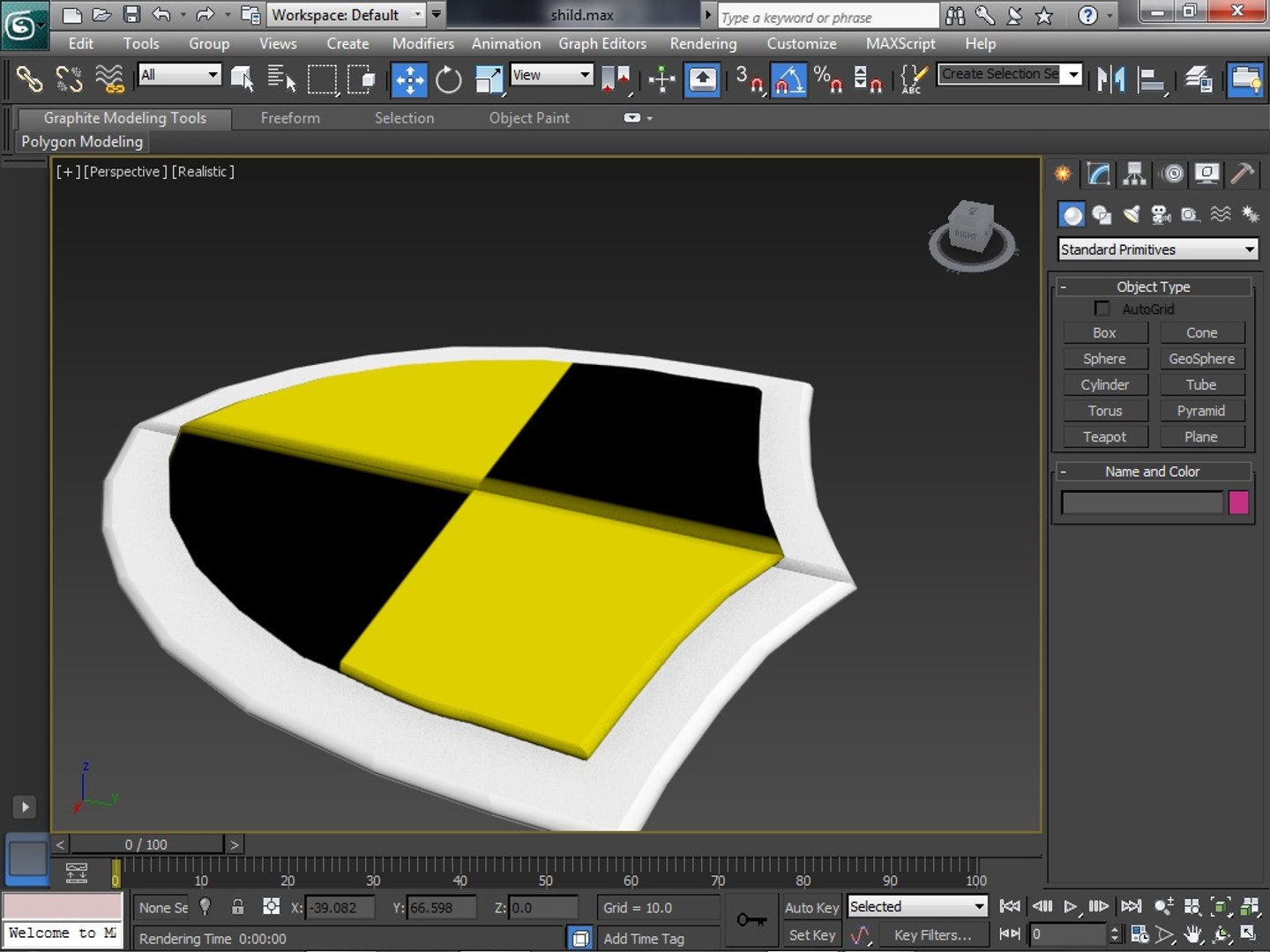Open the Rendering menu
This screenshot has width=1270, height=952.
coord(703,43)
